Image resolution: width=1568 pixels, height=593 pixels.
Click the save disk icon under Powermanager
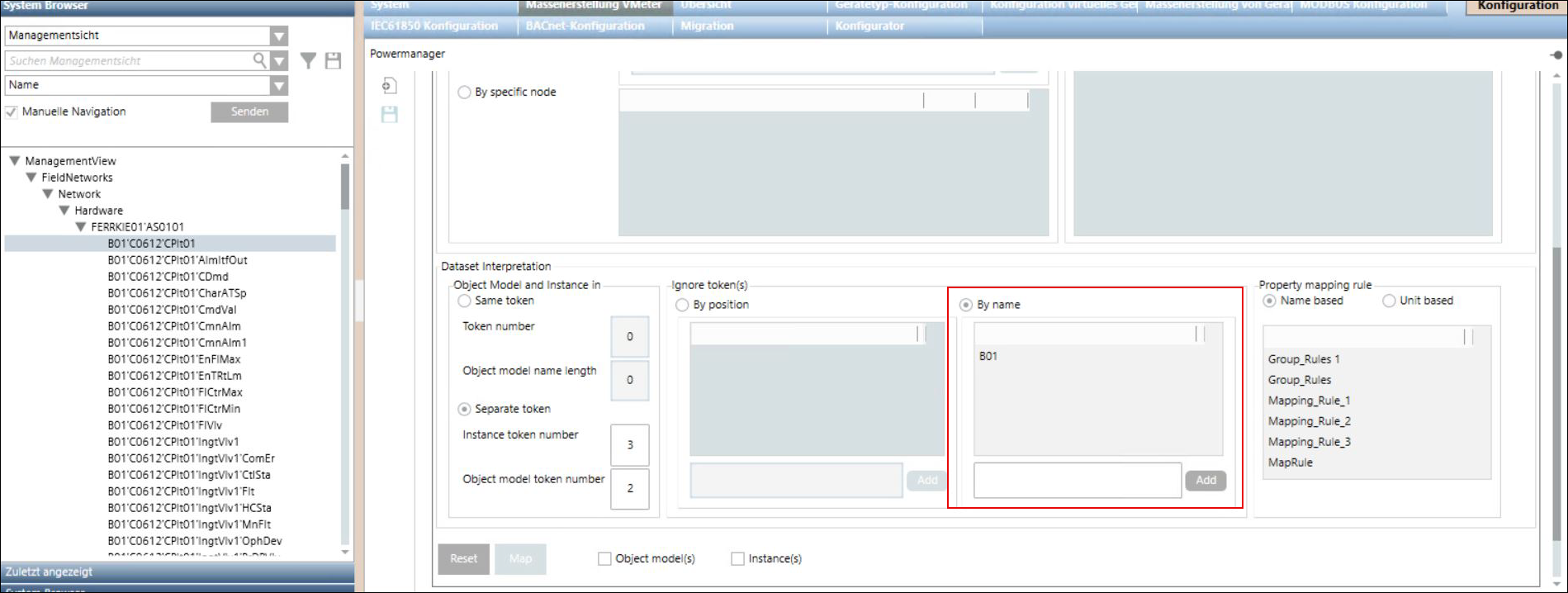click(389, 114)
